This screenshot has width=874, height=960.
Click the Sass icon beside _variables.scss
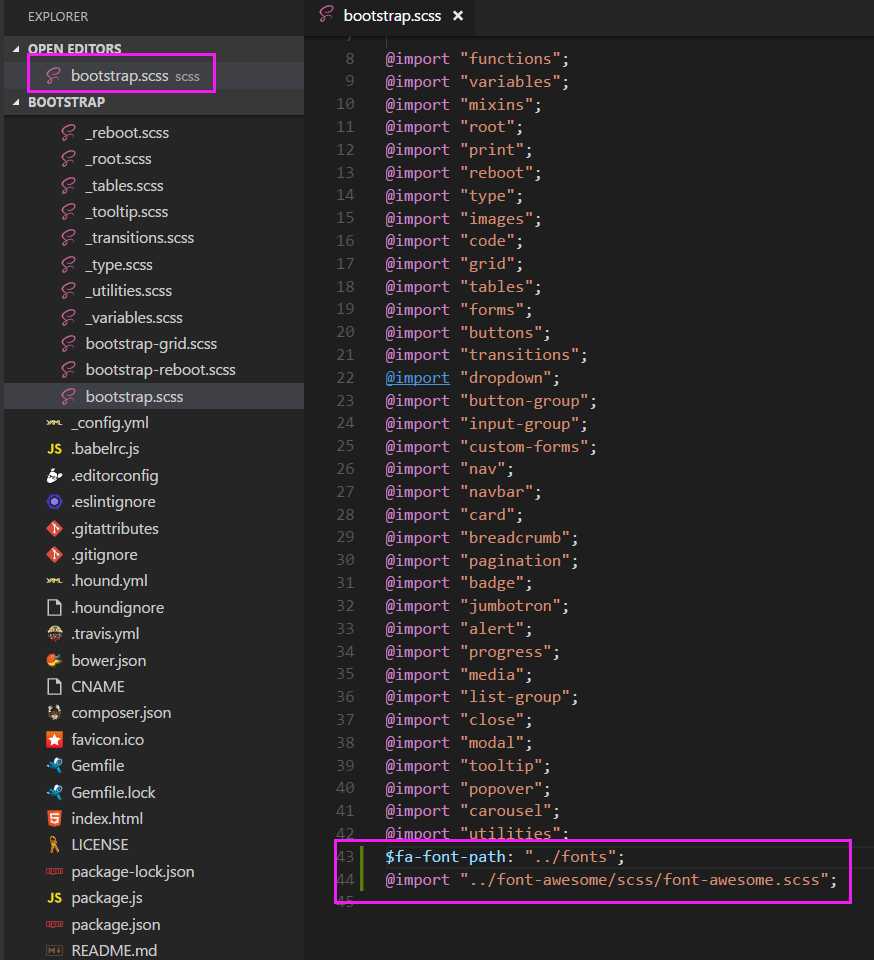click(69, 318)
